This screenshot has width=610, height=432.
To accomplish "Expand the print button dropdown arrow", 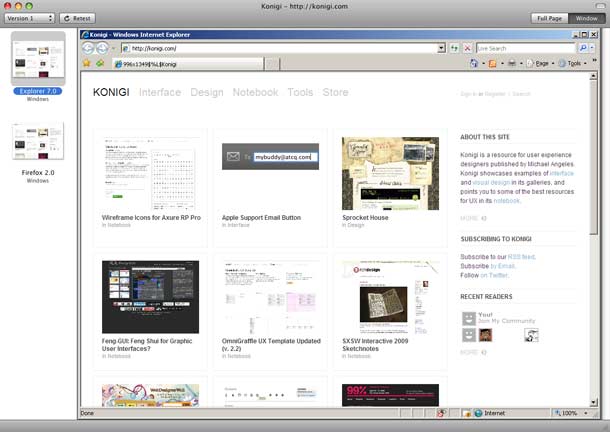I will [521, 63].
